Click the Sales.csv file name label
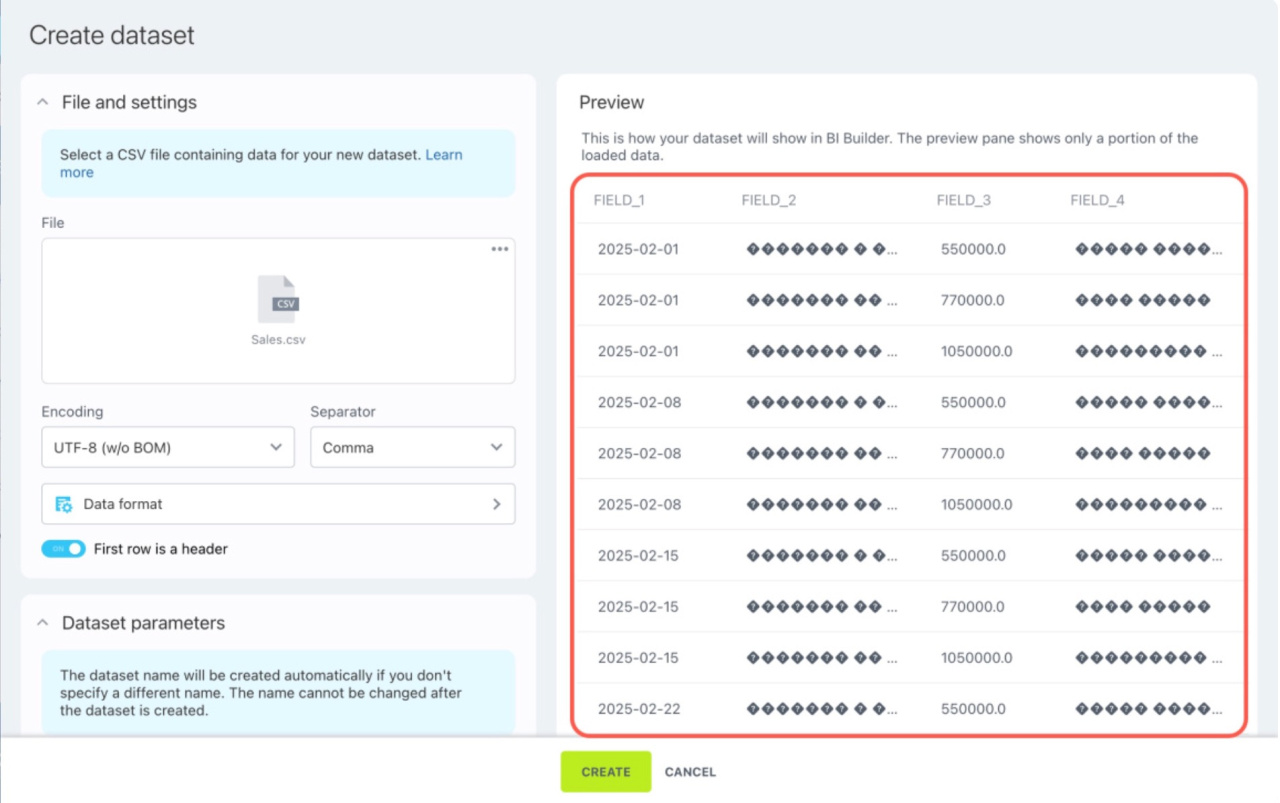This screenshot has height=803, width=1280. click(278, 339)
